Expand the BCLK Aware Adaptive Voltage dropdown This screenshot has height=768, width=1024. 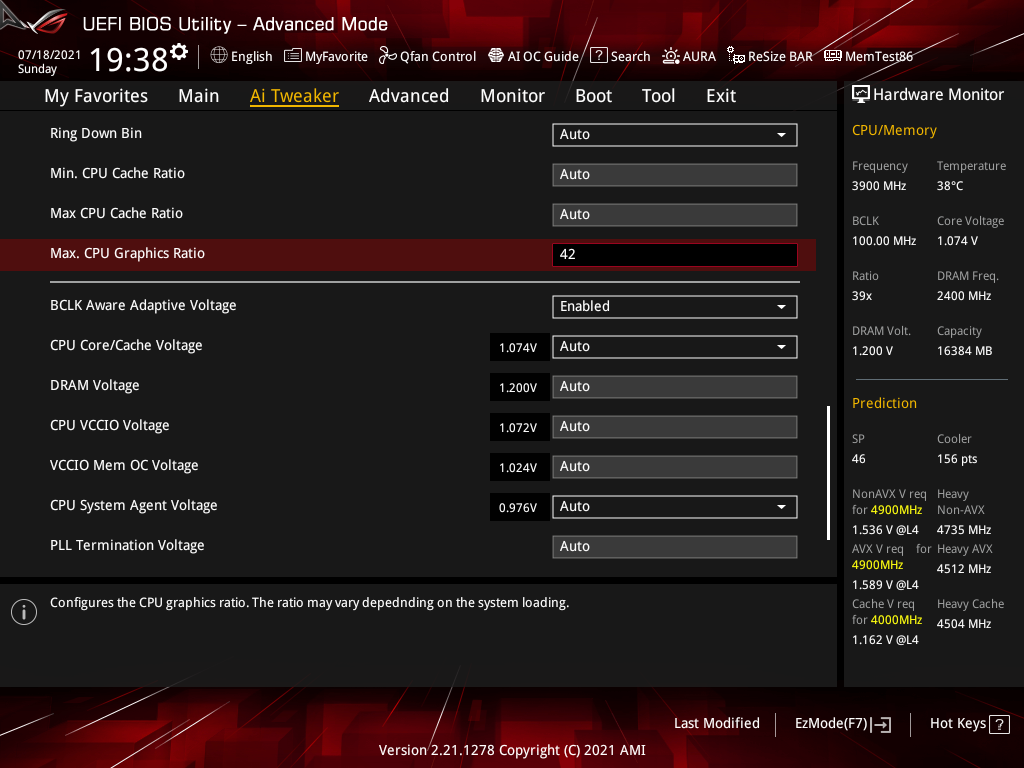click(674, 306)
